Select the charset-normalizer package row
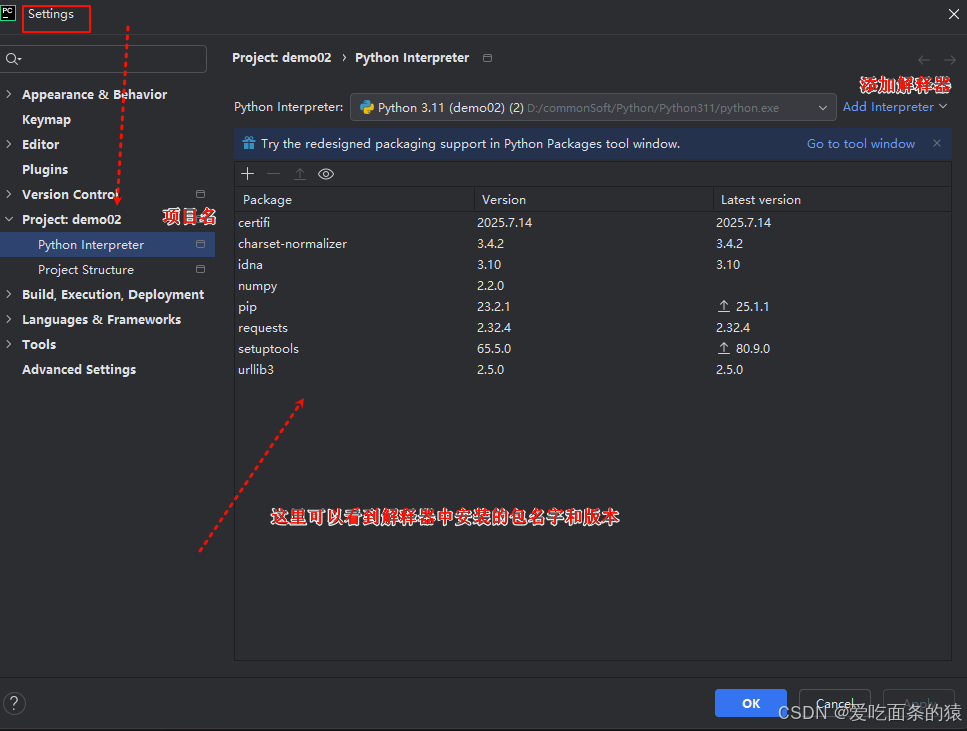Image resolution: width=967 pixels, height=731 pixels. [x=593, y=243]
